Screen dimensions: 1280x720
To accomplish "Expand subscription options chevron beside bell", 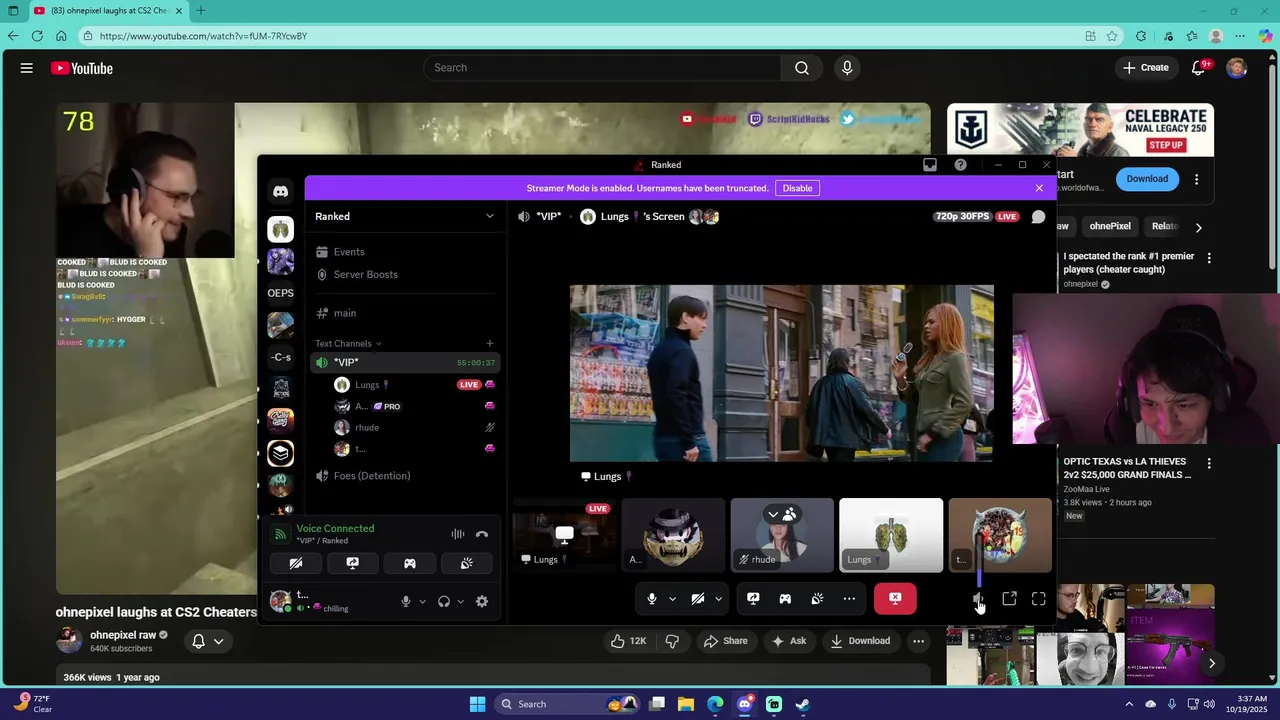I will click(x=218, y=641).
